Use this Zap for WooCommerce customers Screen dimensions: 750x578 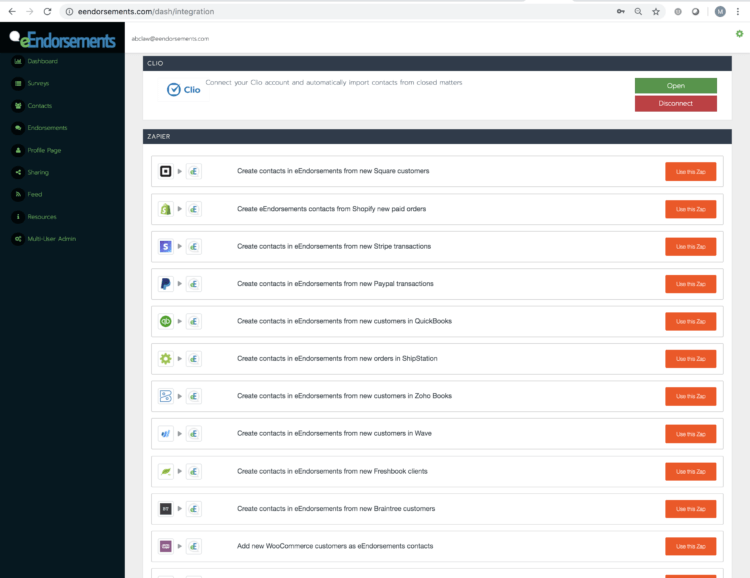click(690, 546)
